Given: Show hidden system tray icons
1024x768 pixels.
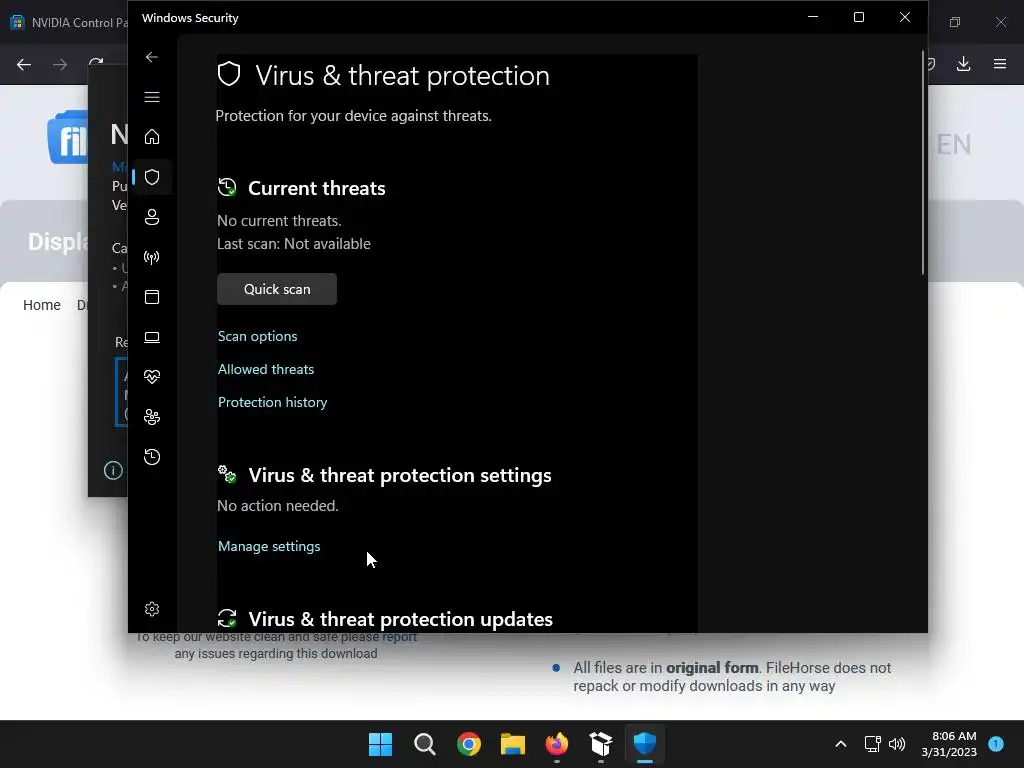Looking at the screenshot, I should [x=841, y=744].
